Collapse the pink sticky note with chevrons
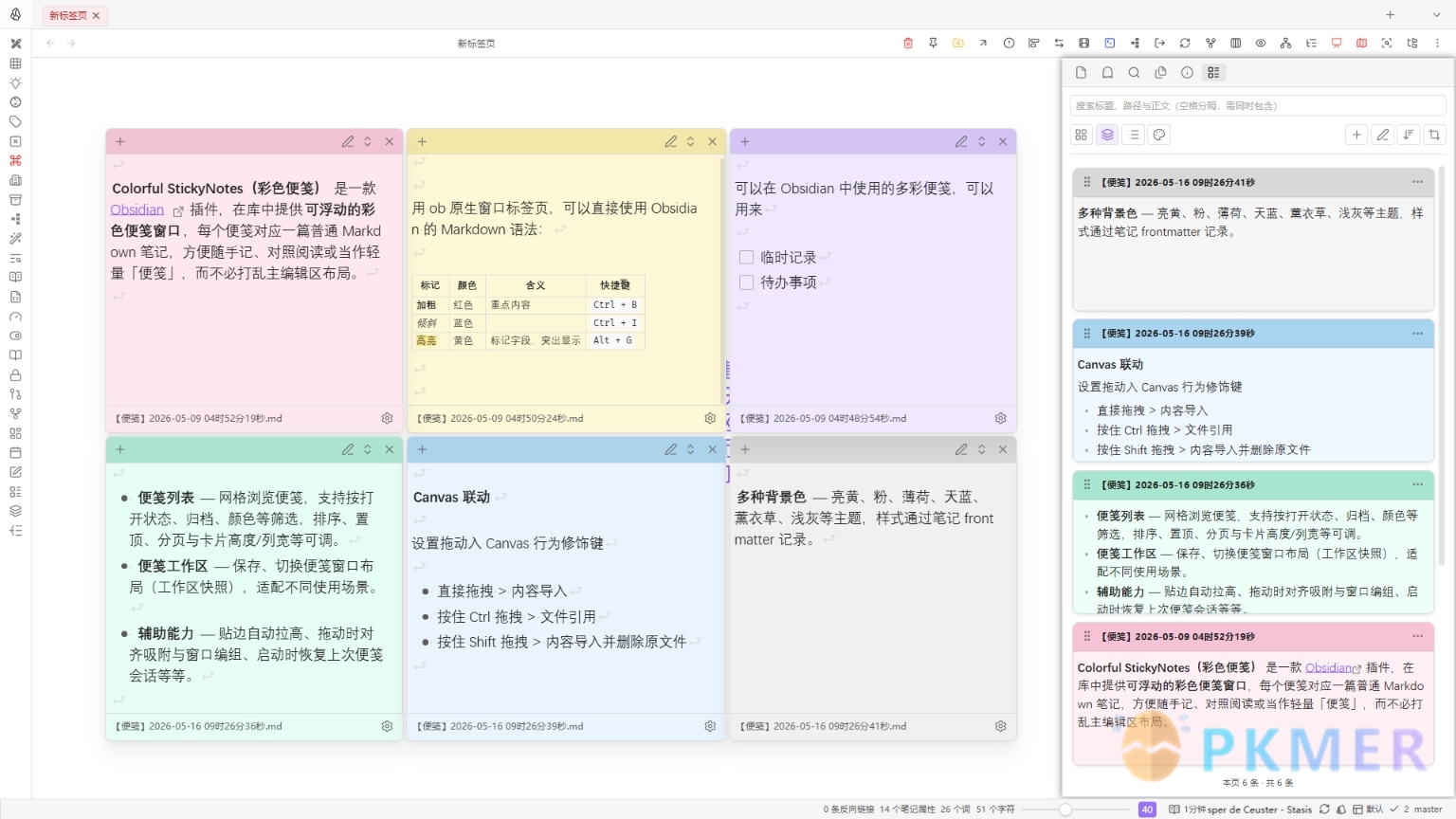Viewport: 1456px width, 819px height. [x=368, y=141]
